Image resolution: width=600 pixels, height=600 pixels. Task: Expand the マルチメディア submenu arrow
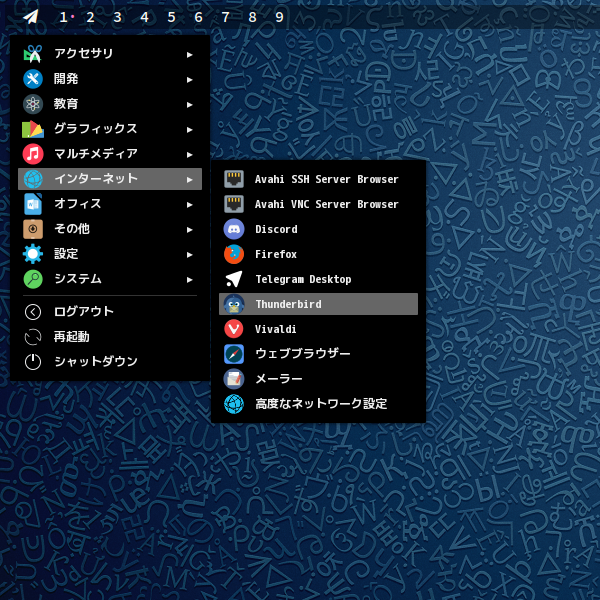point(189,154)
